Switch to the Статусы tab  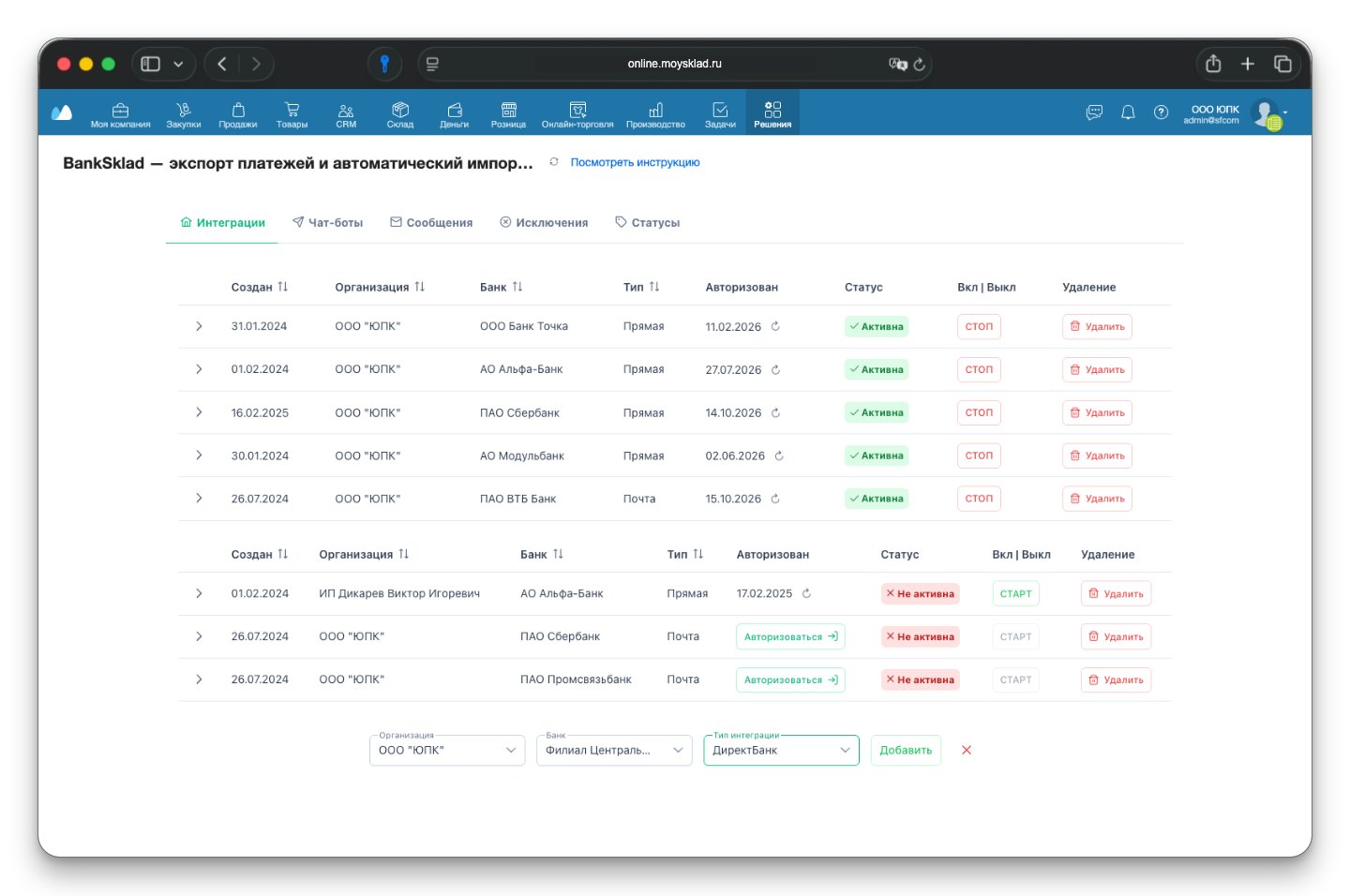point(647,223)
